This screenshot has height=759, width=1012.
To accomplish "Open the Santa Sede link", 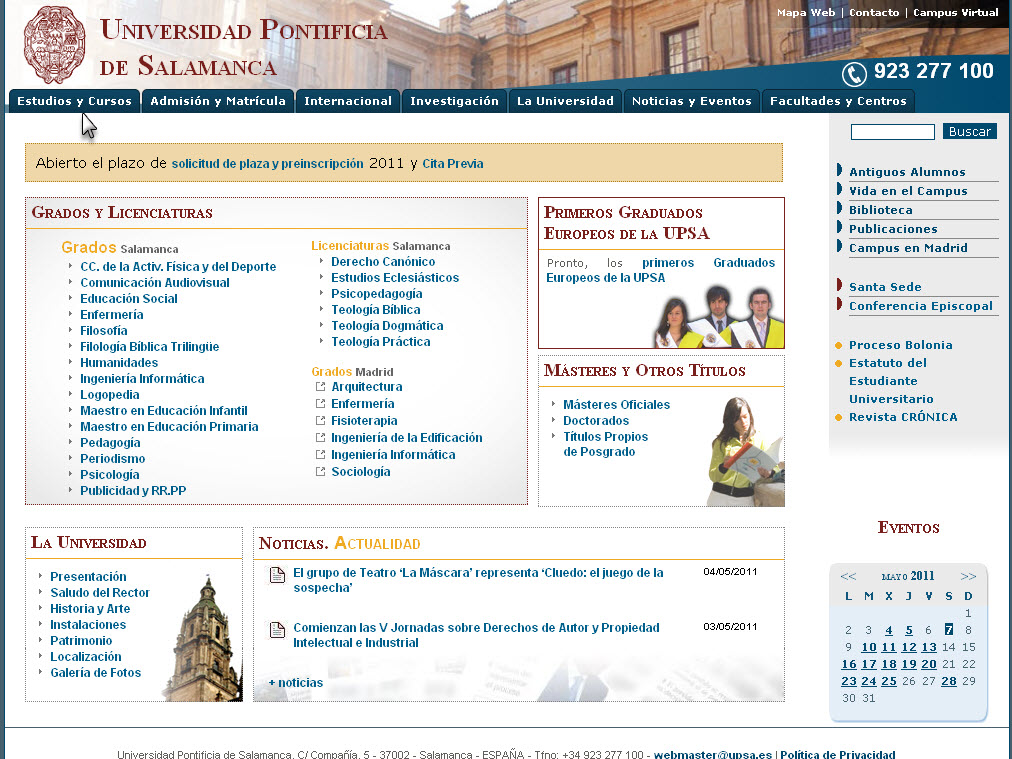I will [885, 287].
